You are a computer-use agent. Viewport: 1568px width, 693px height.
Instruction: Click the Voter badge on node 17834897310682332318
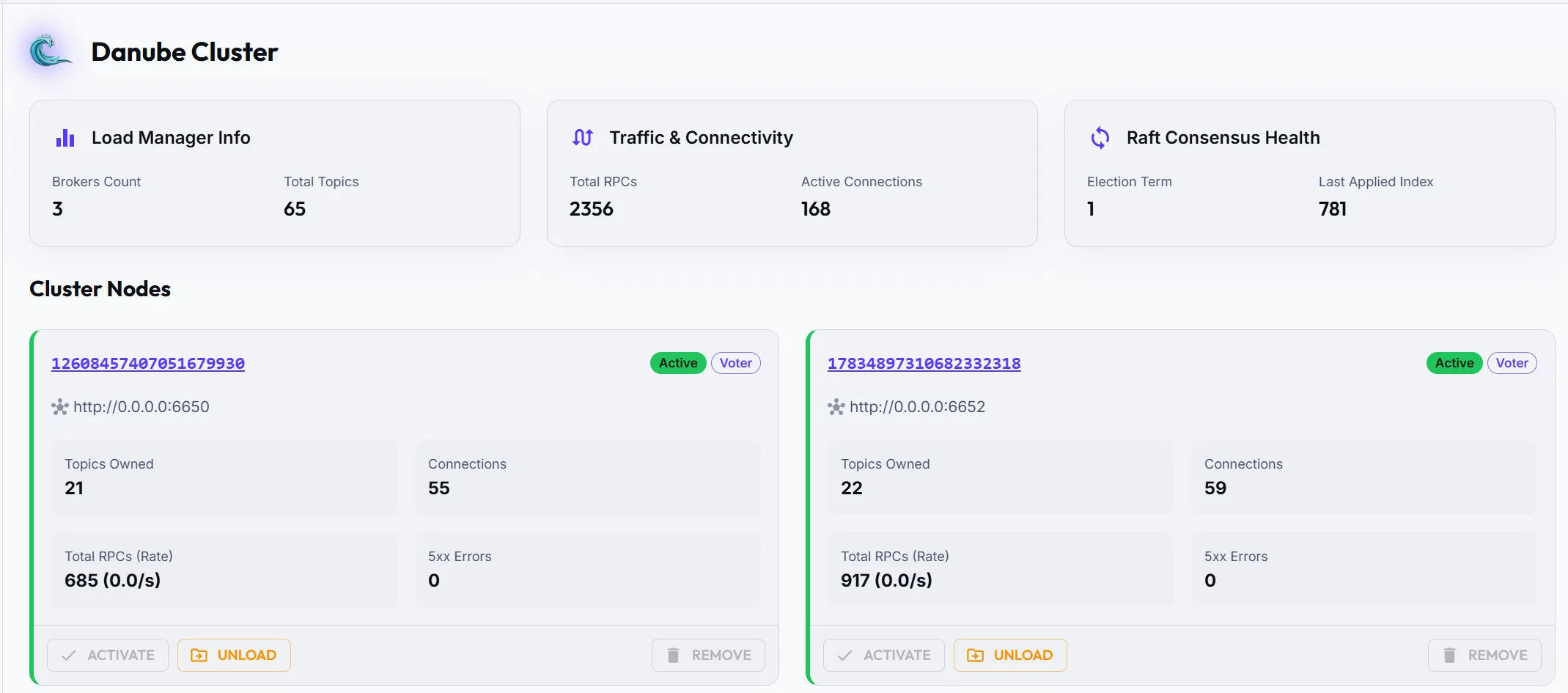pos(1512,363)
